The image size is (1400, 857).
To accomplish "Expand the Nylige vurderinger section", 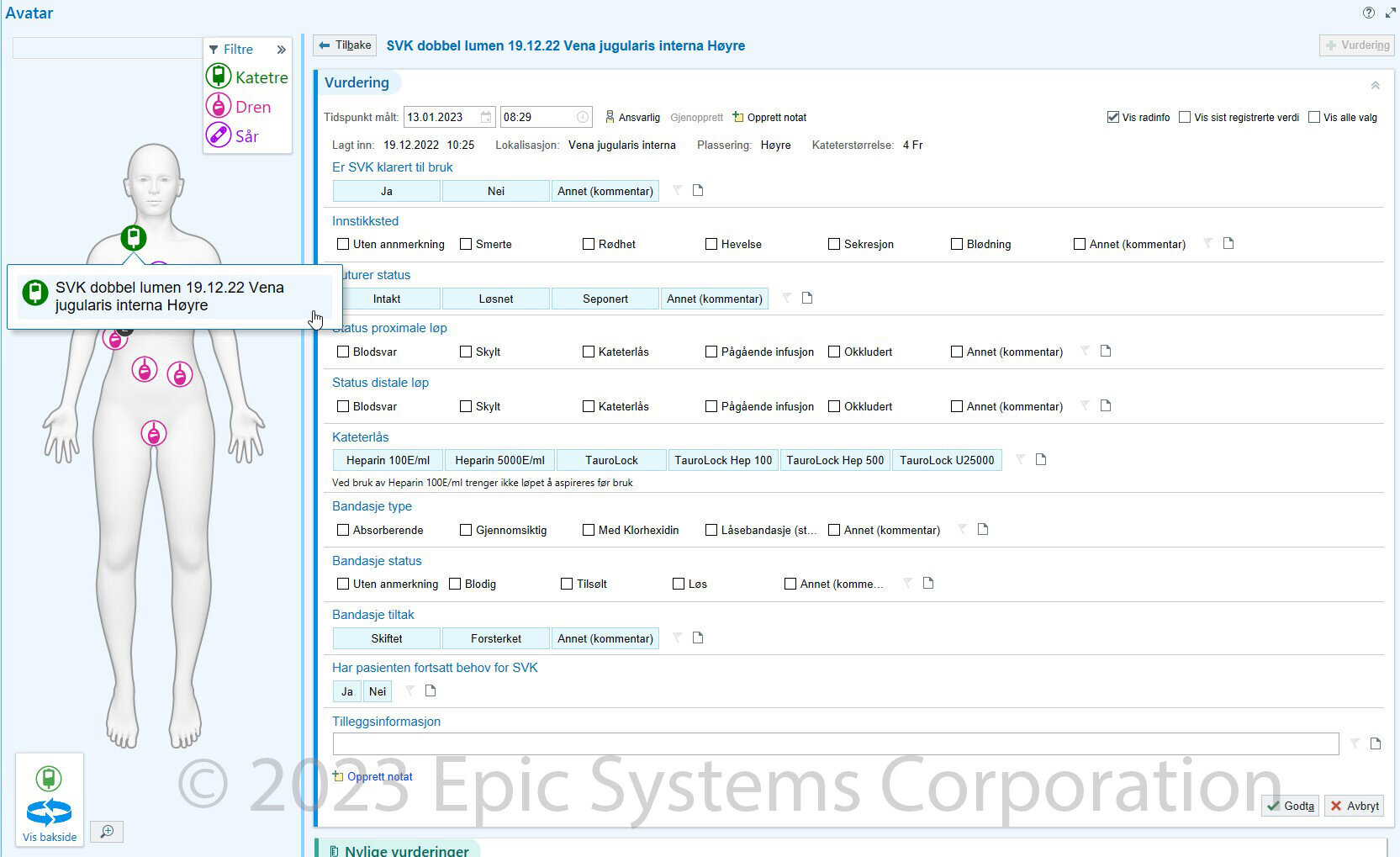I will pyautogui.click(x=406, y=850).
